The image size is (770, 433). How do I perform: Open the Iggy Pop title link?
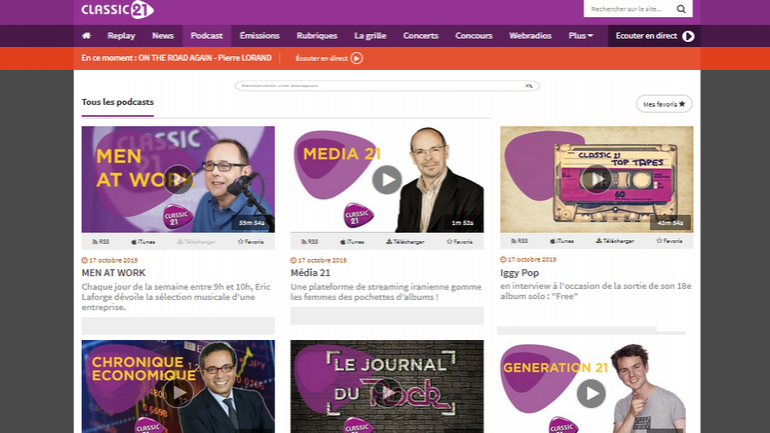pos(520,273)
